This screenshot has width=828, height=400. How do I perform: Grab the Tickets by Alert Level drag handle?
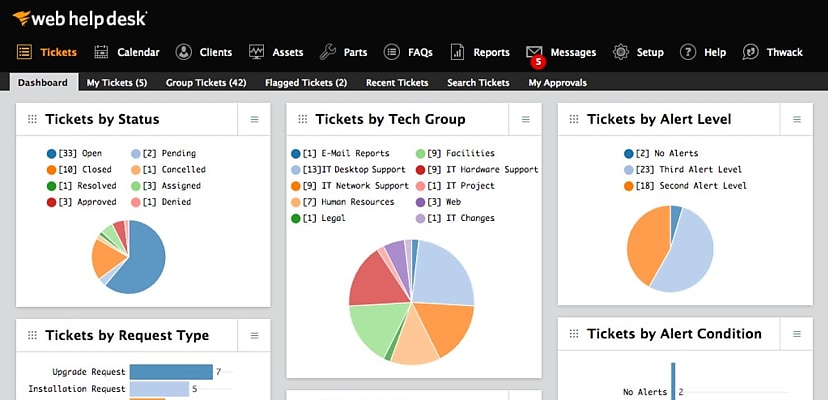tap(574, 119)
